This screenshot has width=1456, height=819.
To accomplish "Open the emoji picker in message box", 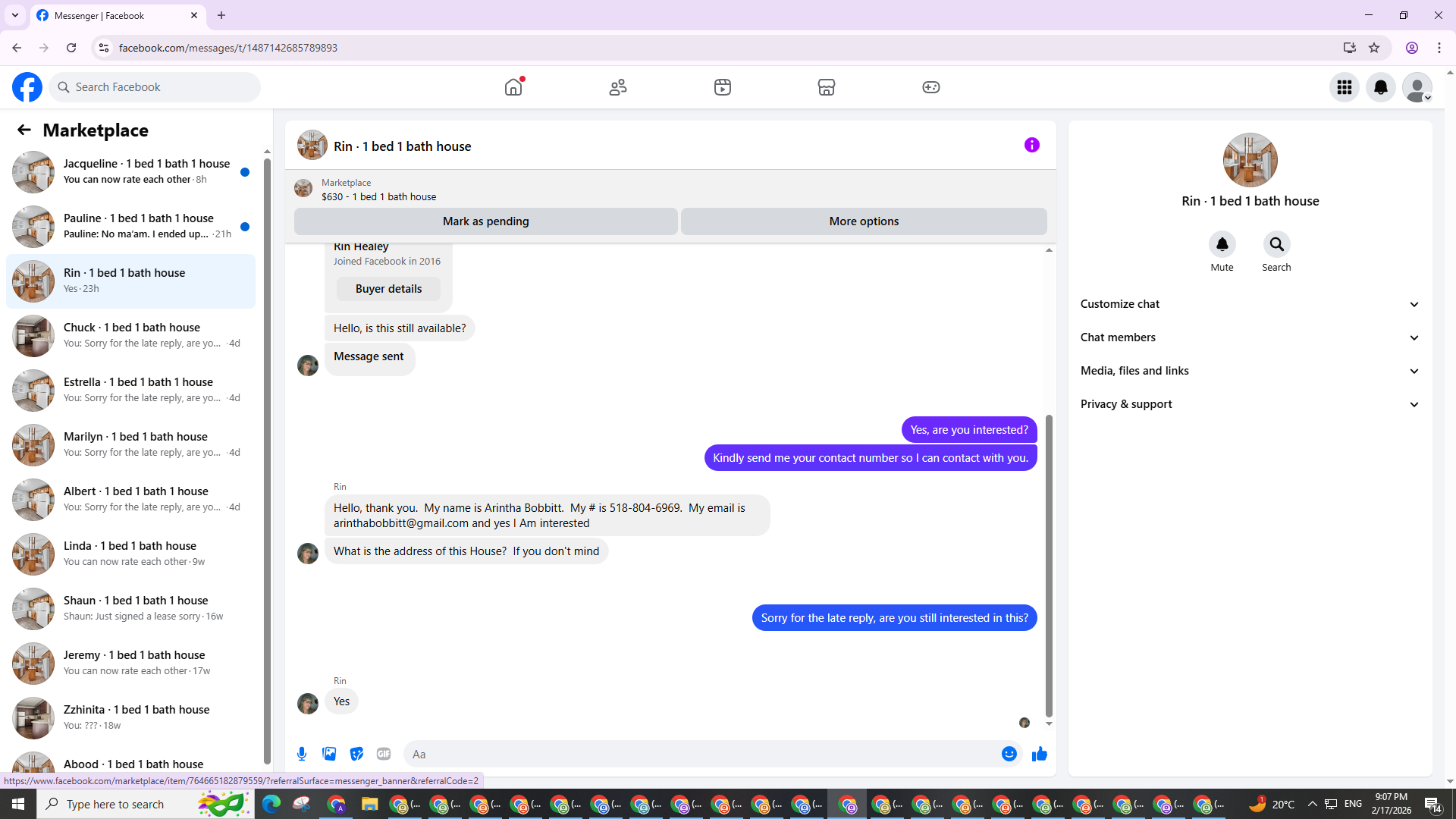I will [1009, 754].
